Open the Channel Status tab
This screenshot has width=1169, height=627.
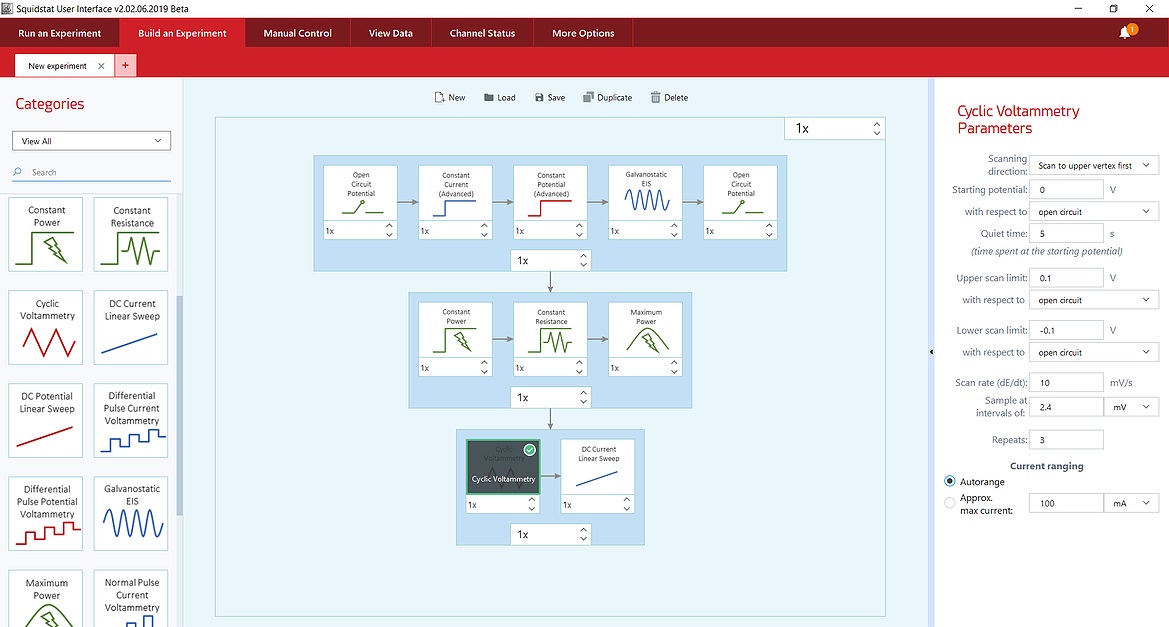tap(482, 33)
